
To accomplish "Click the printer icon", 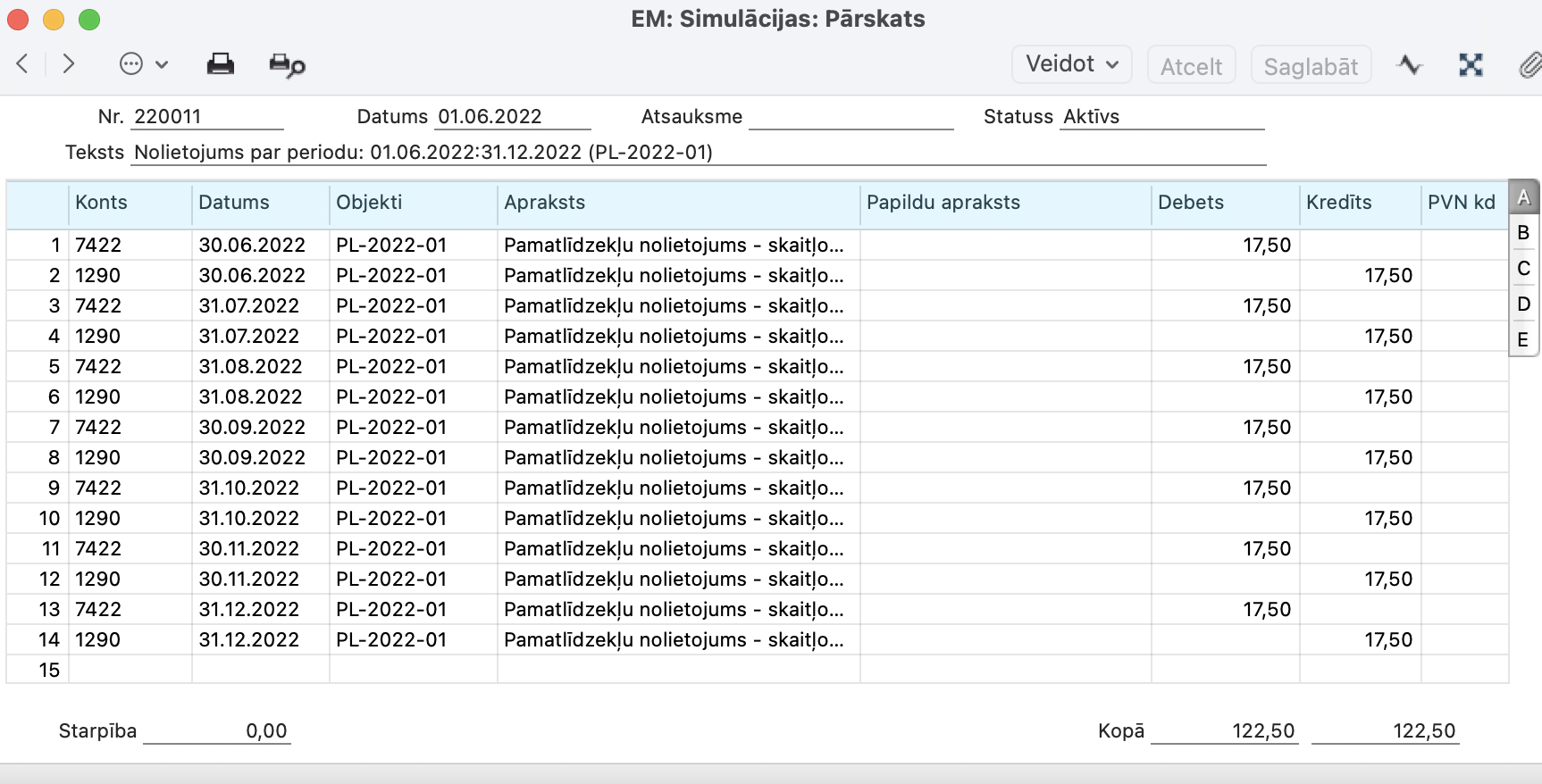I will tap(220, 64).
